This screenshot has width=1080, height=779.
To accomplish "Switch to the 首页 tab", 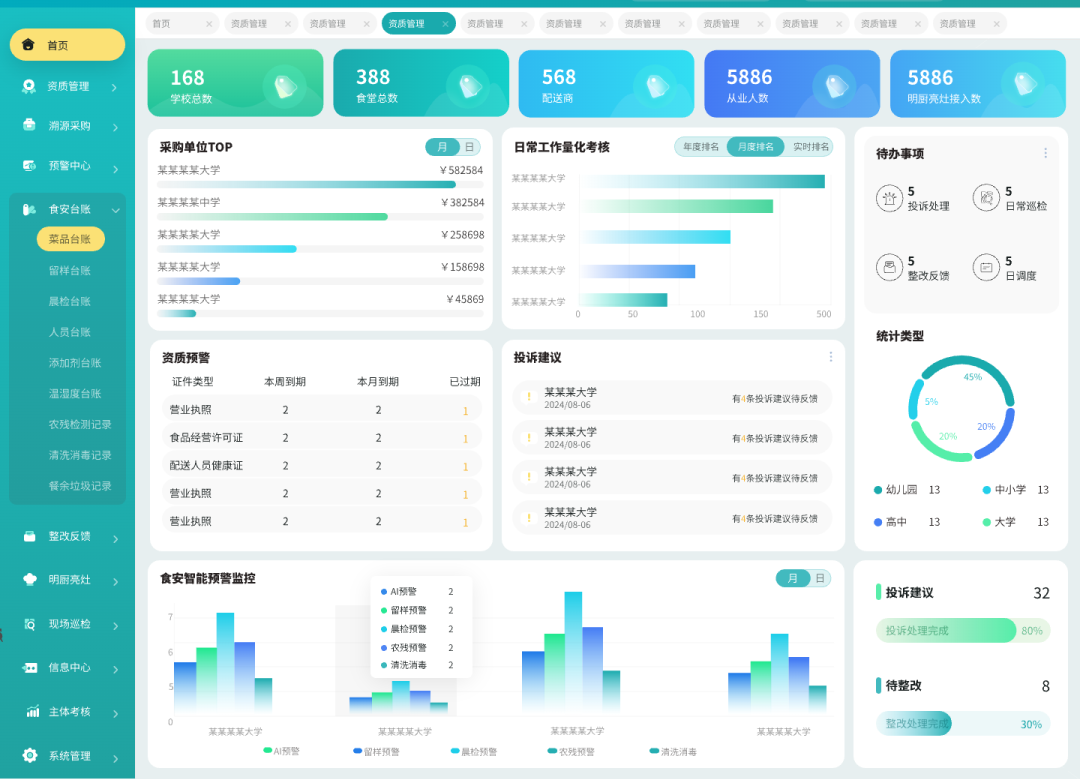I will (x=183, y=23).
